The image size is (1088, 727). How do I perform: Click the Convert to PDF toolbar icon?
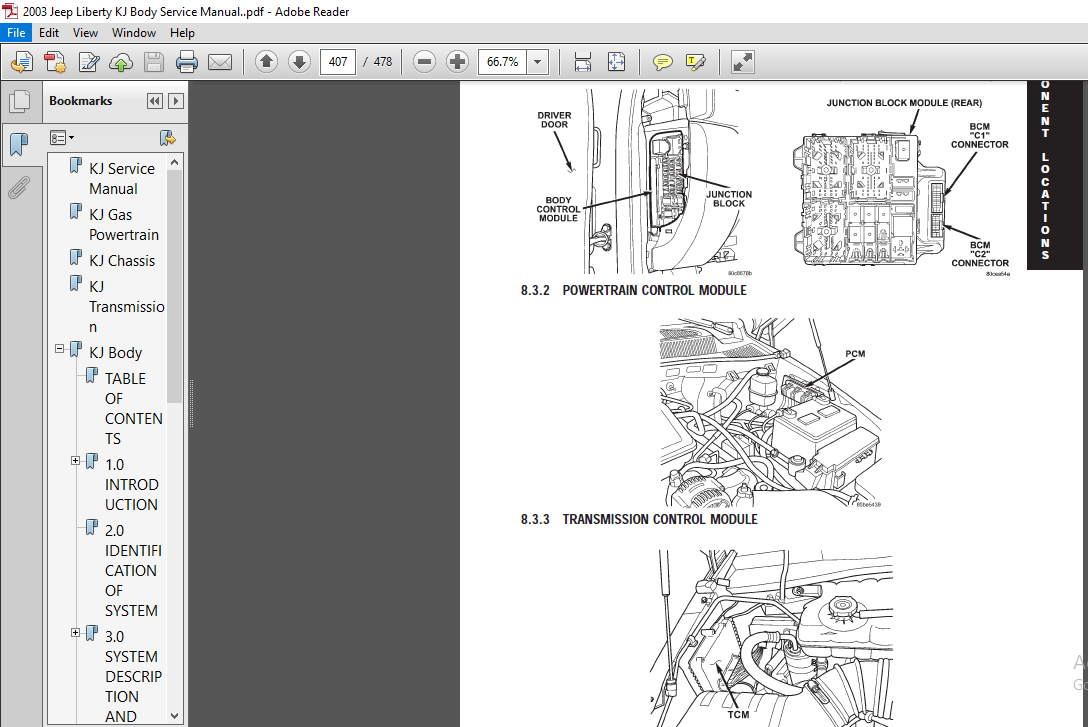(x=55, y=62)
